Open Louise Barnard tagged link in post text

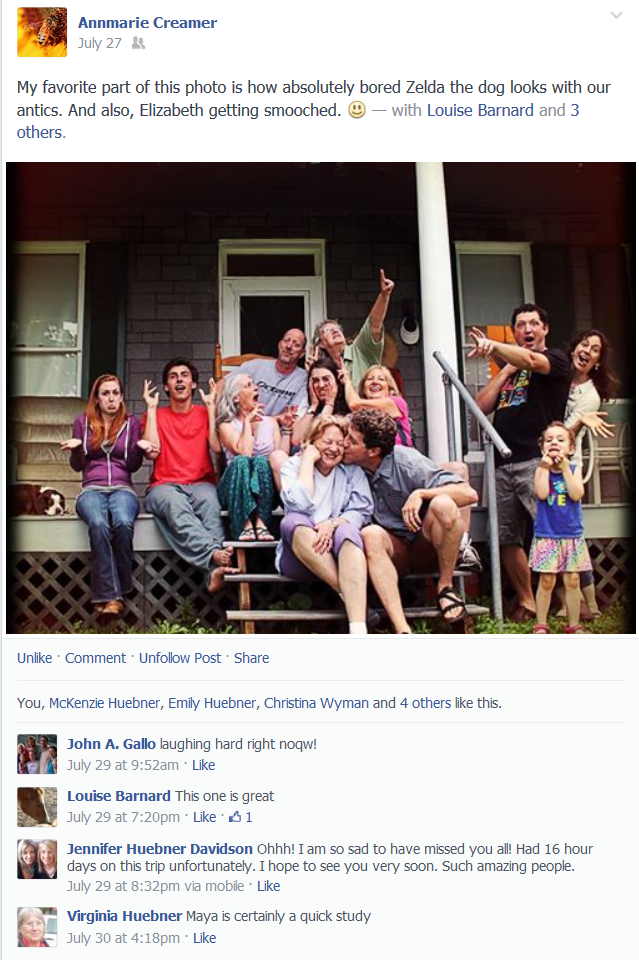(480, 110)
